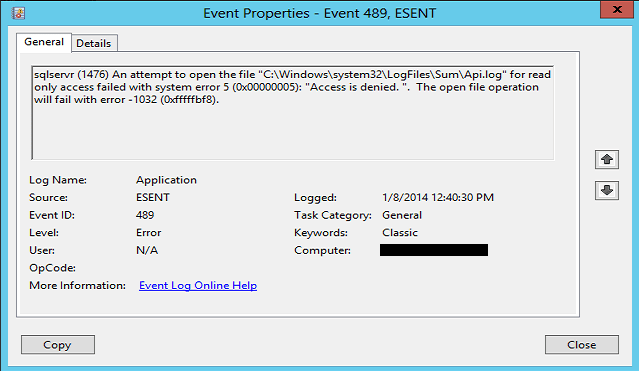Click the "Keywords:" label
Viewport: 639px width, 371px height.
321,232
